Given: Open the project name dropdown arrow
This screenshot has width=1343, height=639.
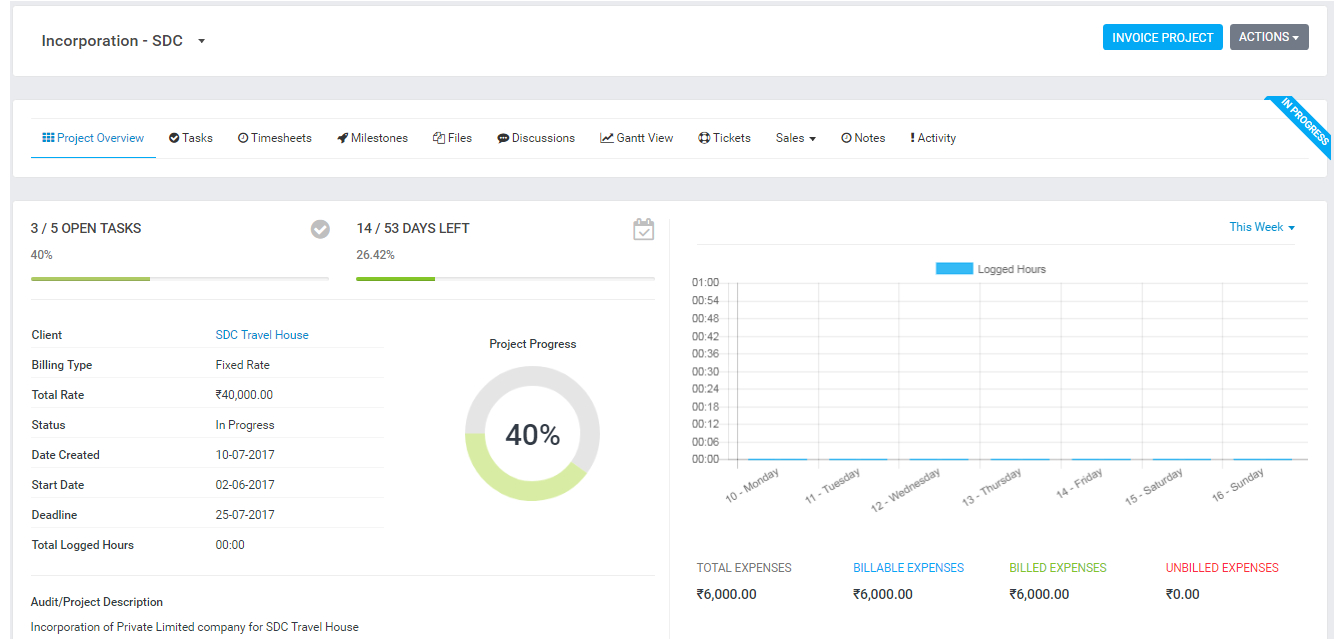Looking at the screenshot, I should pos(201,41).
